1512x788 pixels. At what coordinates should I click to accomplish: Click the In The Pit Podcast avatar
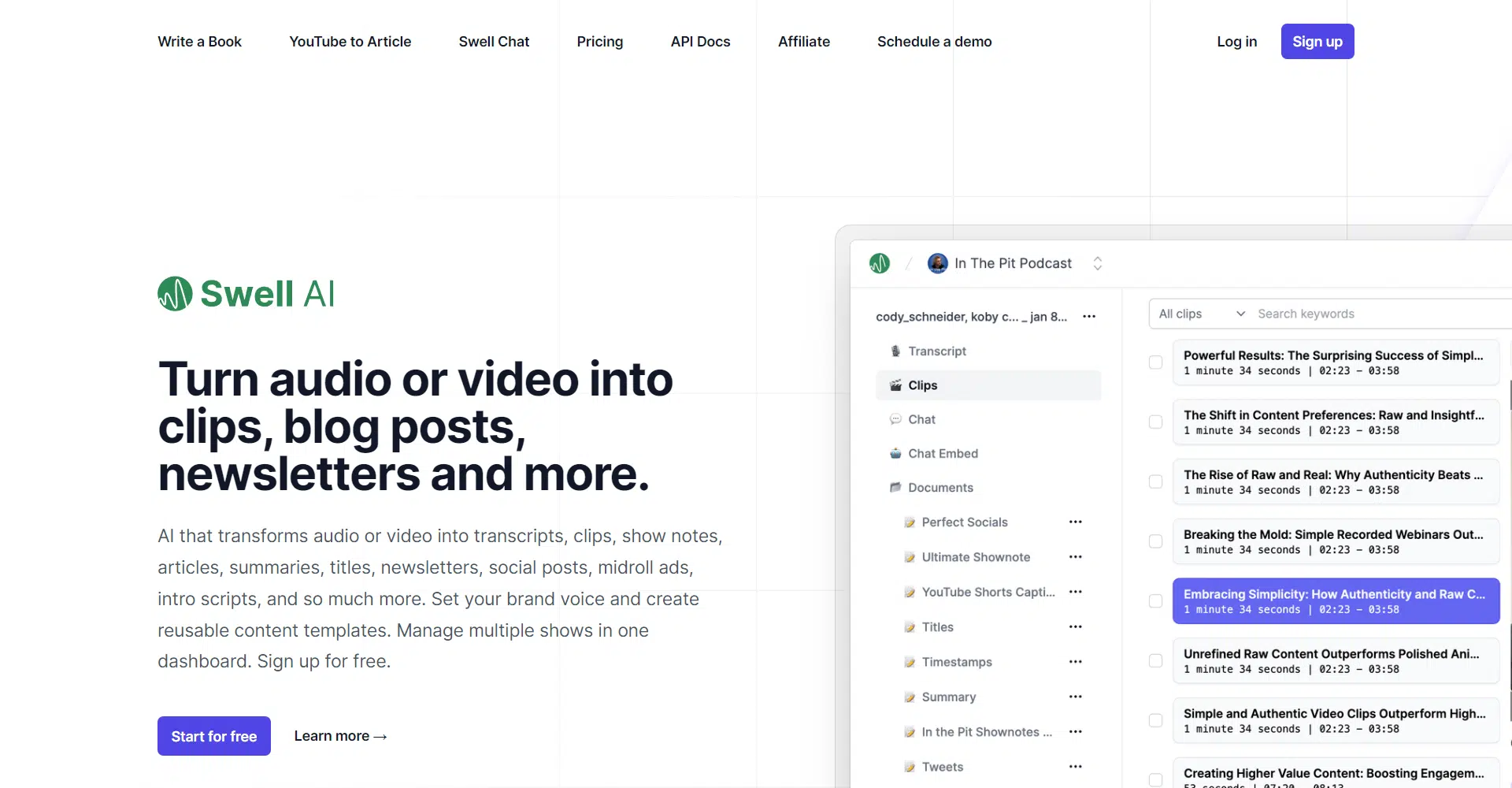937,263
